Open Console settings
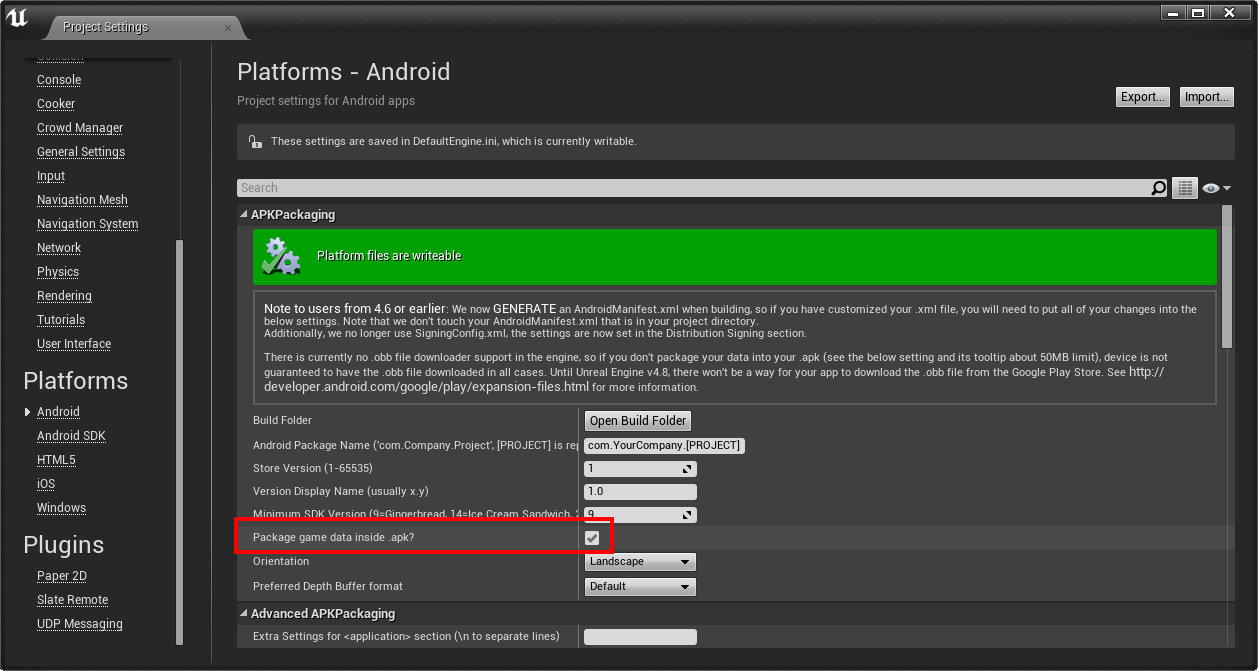The image size is (1258, 671). (59, 80)
